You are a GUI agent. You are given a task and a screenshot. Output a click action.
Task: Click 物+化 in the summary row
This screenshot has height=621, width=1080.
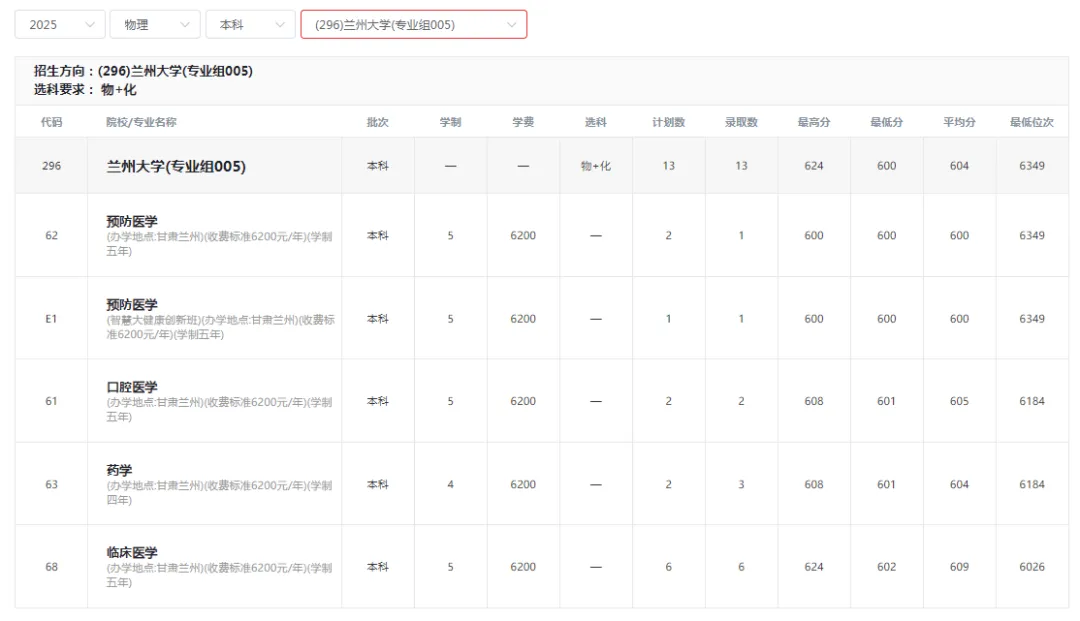click(596, 166)
